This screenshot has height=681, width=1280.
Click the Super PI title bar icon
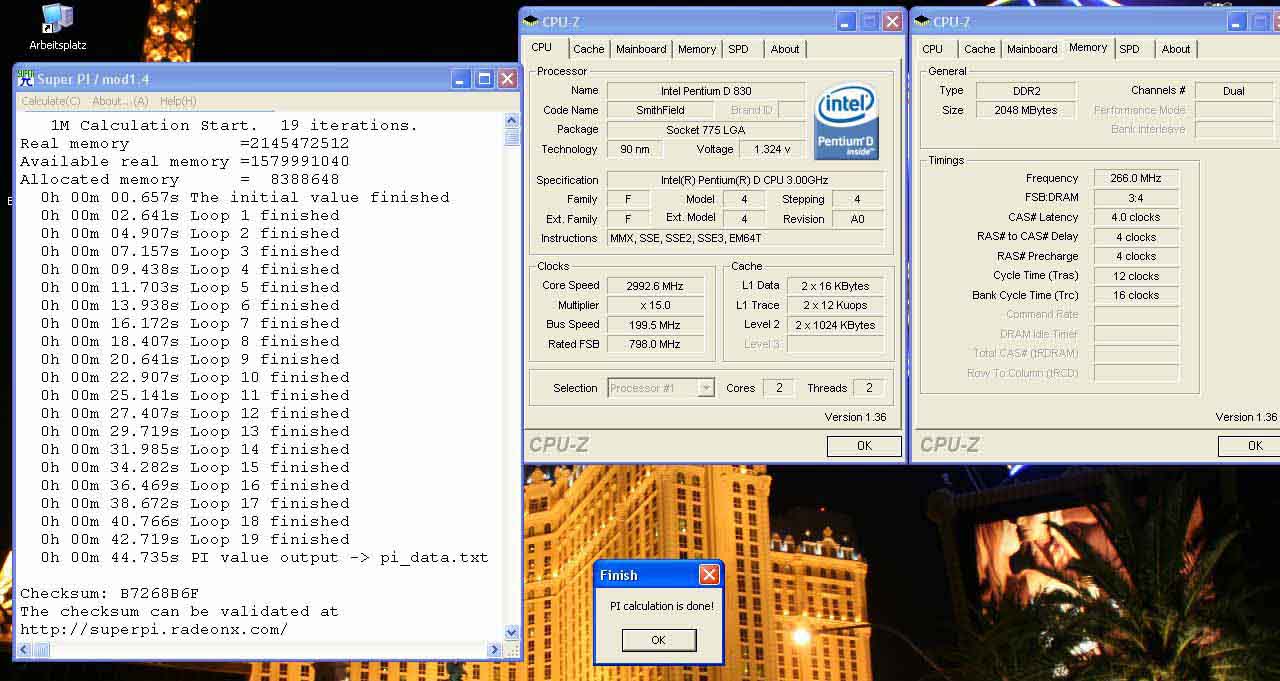pyautogui.click(x=26, y=78)
